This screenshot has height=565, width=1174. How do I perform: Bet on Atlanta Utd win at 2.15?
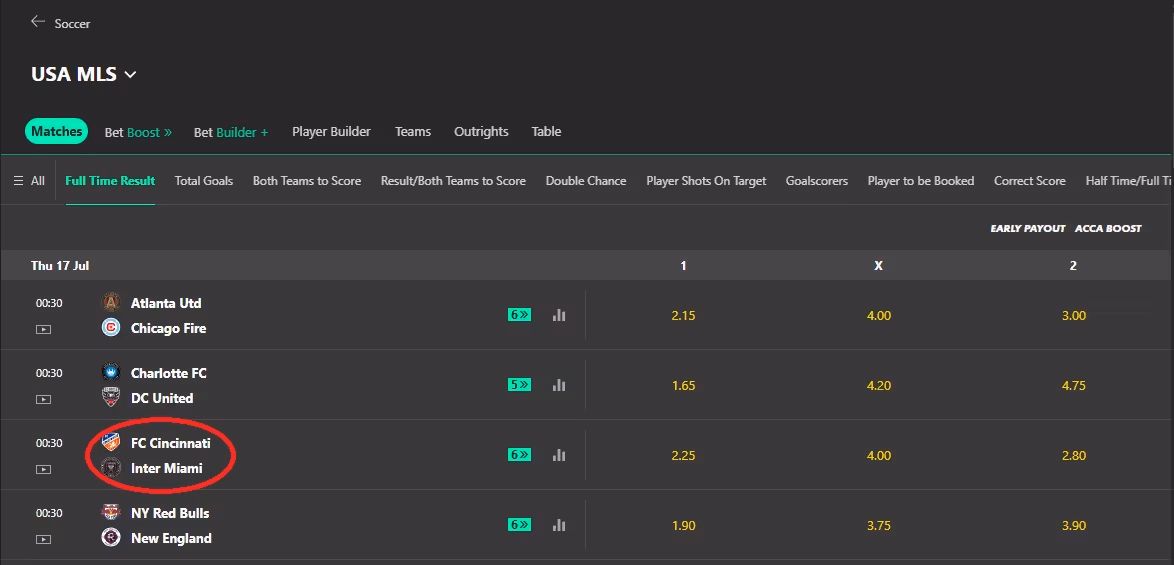pos(684,316)
